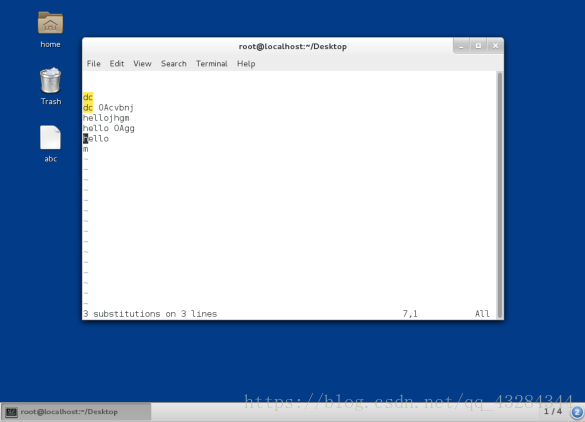Click the first highlighted 'dc' line
Screen dimensions: 585x422
(88, 97)
